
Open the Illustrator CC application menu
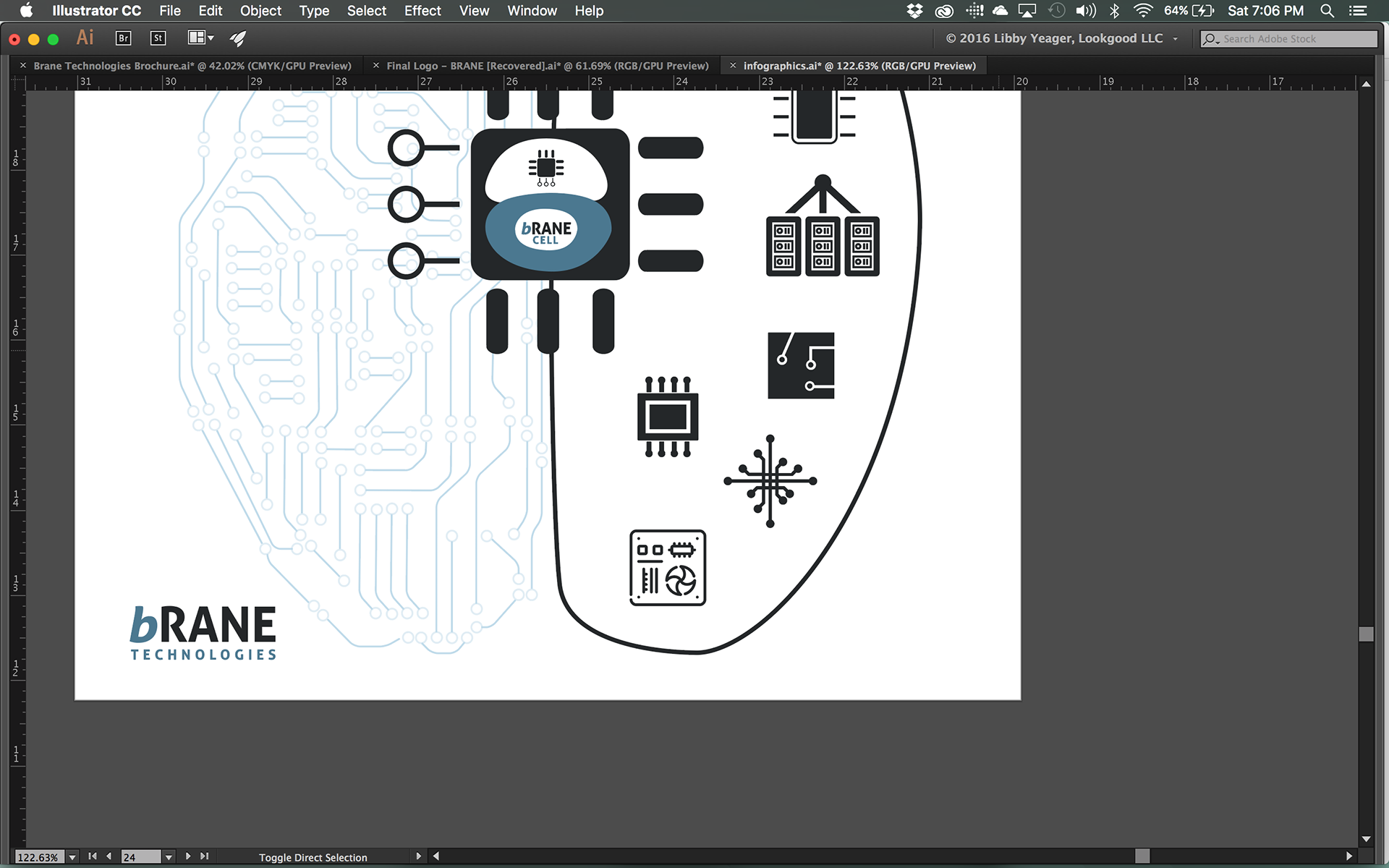pos(96,10)
